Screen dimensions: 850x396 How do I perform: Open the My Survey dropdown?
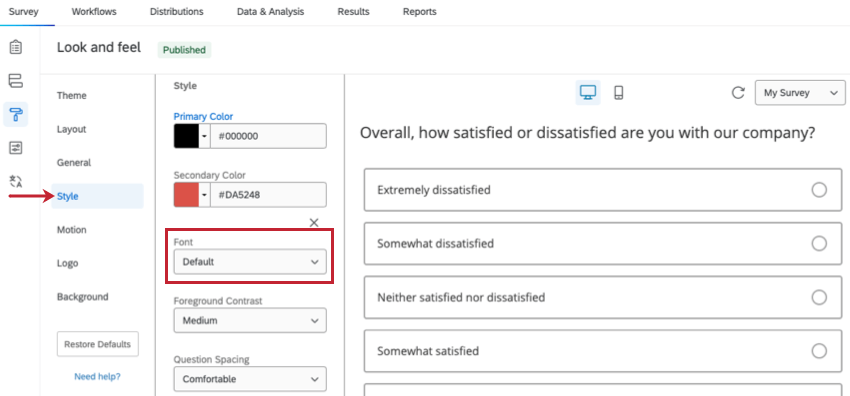point(800,93)
